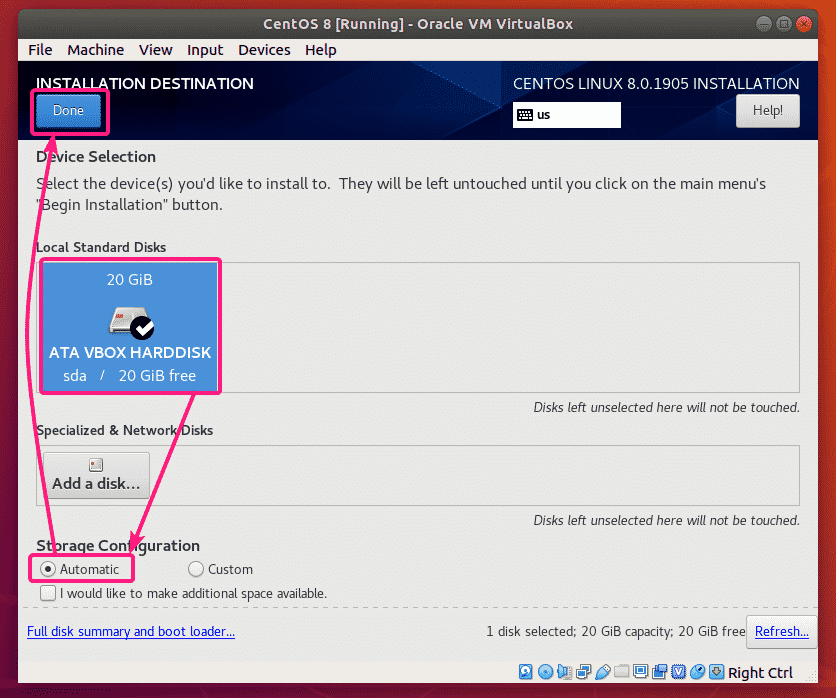
Task: Click the Right Ctrl host key label
Action: coord(760,672)
